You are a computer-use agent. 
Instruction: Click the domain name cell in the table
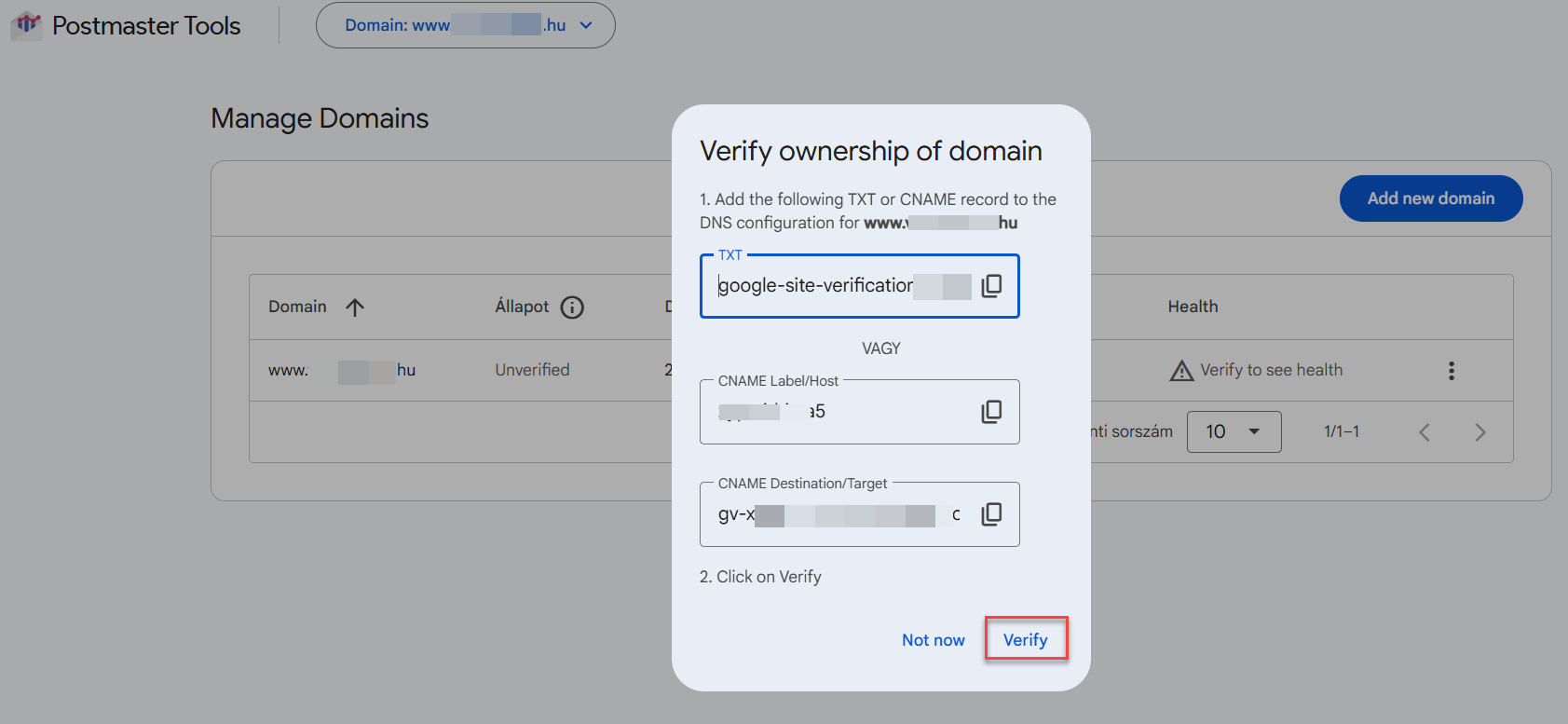(342, 370)
